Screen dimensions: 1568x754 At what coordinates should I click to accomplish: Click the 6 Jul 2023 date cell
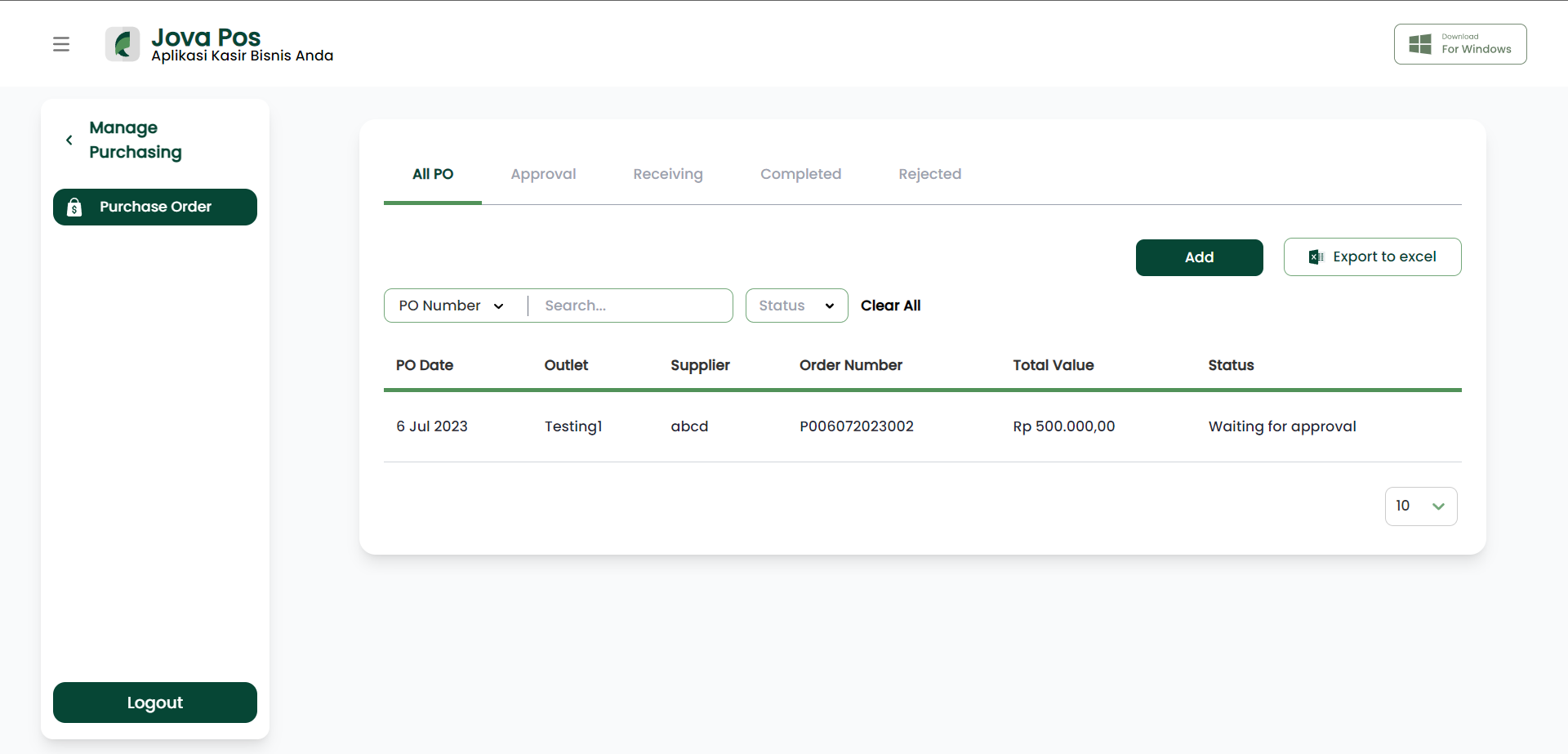tap(432, 426)
